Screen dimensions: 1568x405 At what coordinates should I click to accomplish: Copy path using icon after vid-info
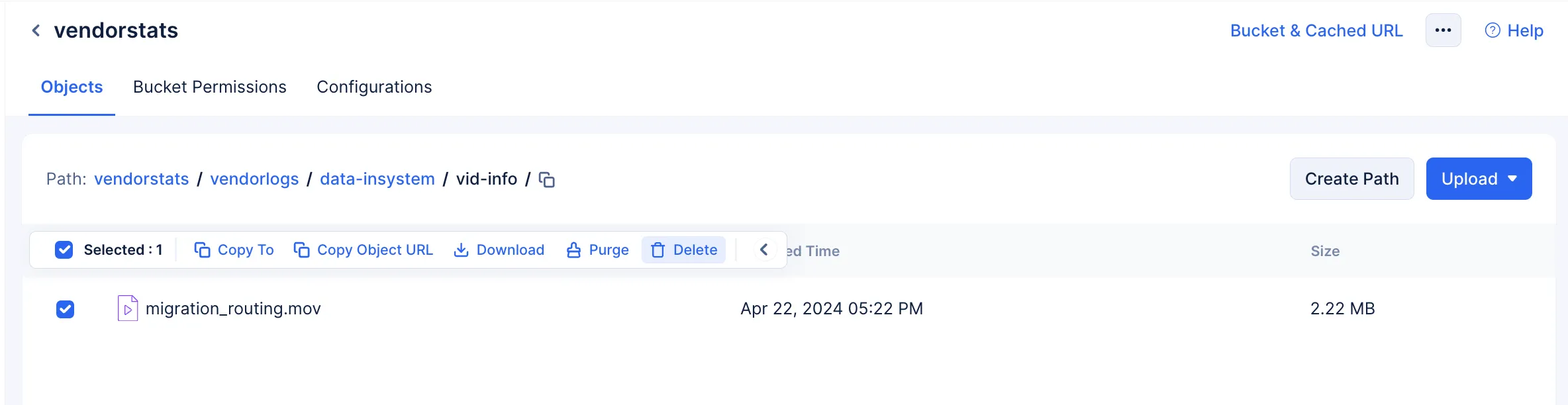[546, 179]
